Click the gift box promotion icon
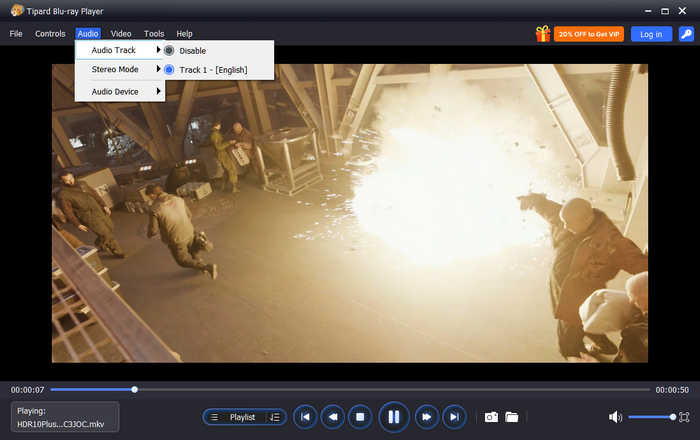700x440 pixels. click(x=543, y=34)
